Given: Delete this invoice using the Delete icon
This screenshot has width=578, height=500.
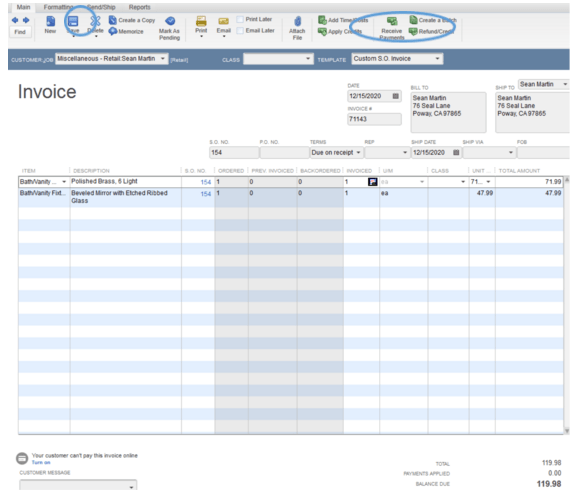Looking at the screenshot, I should [95, 21].
